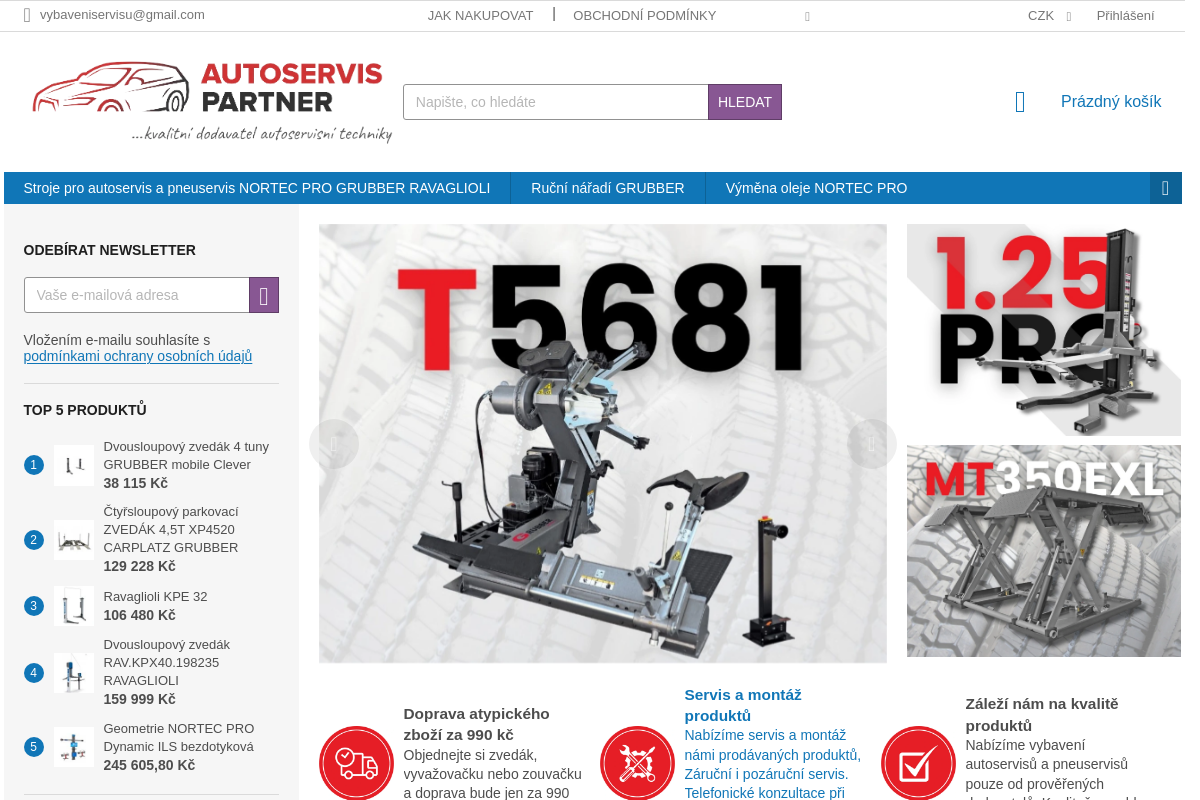
Task: Expand the menu icon on the blue navbar's right edge
Action: pyautogui.click(x=1165, y=187)
